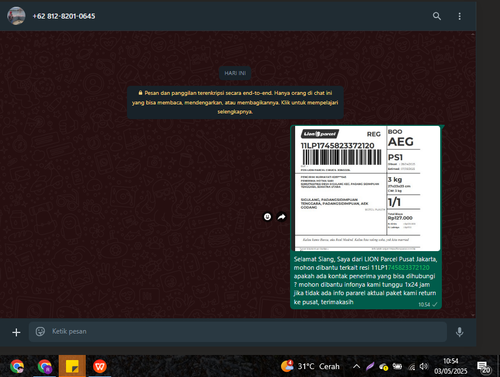Click the feather pen tray icon
This screenshot has width=500, height=377.
click(370, 366)
